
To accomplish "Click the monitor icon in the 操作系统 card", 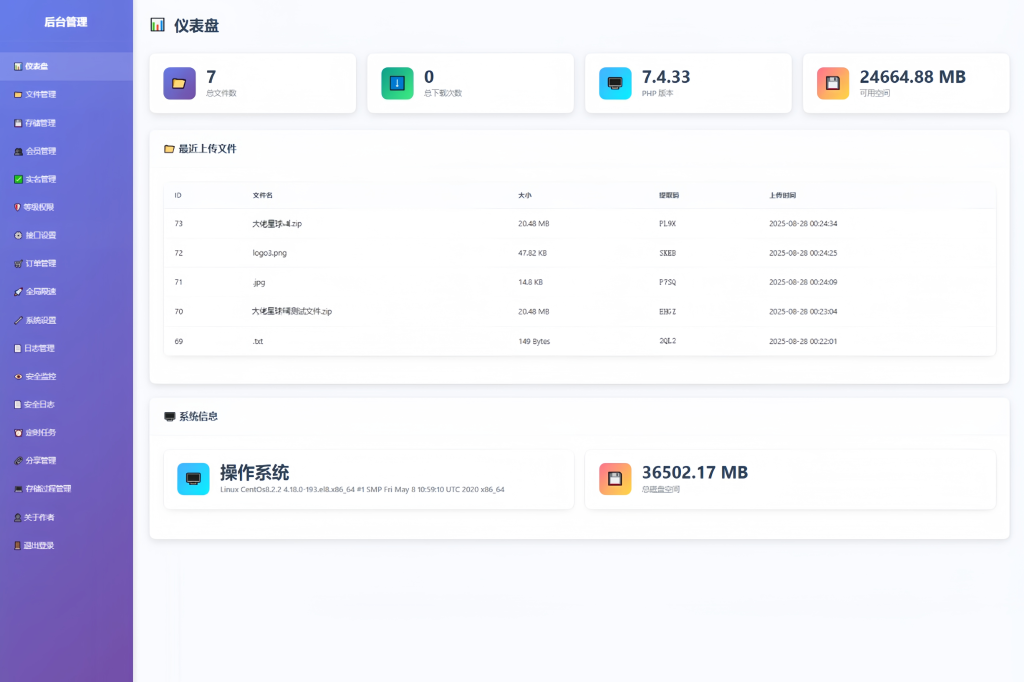I will 193,479.
